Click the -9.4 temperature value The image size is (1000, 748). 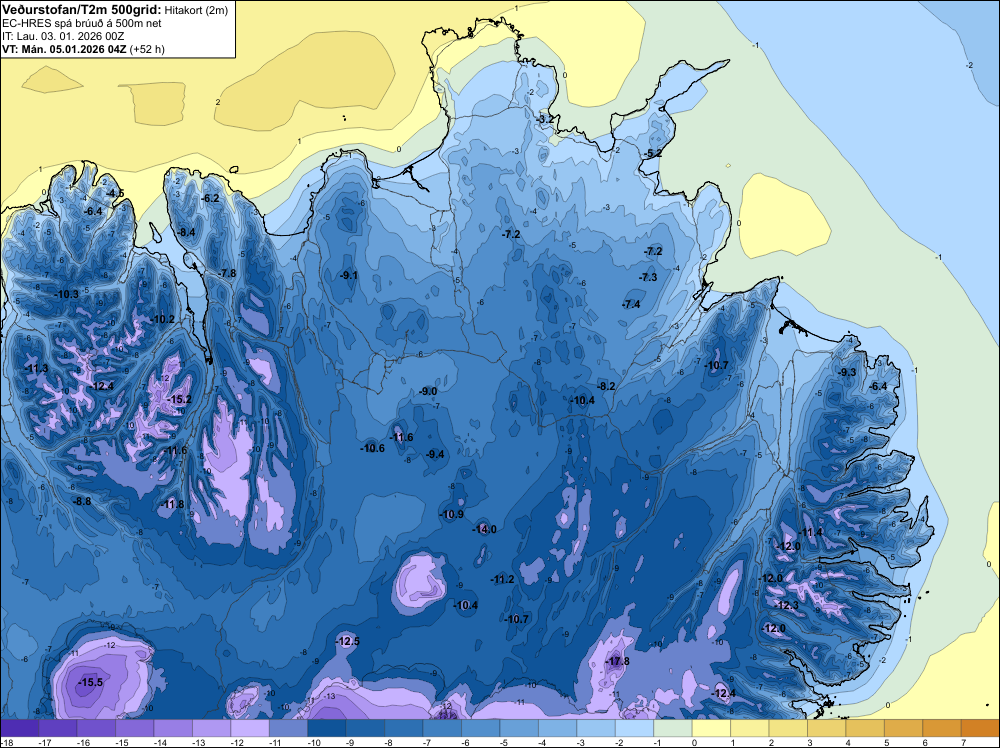(434, 453)
